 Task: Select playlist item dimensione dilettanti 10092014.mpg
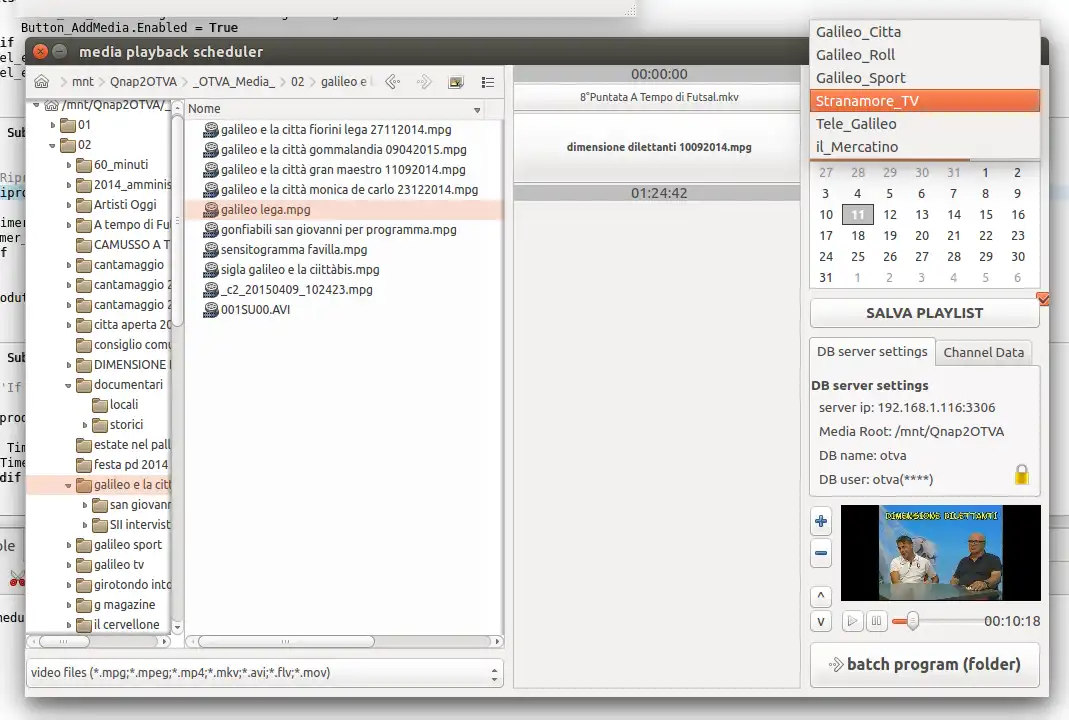tap(657, 147)
